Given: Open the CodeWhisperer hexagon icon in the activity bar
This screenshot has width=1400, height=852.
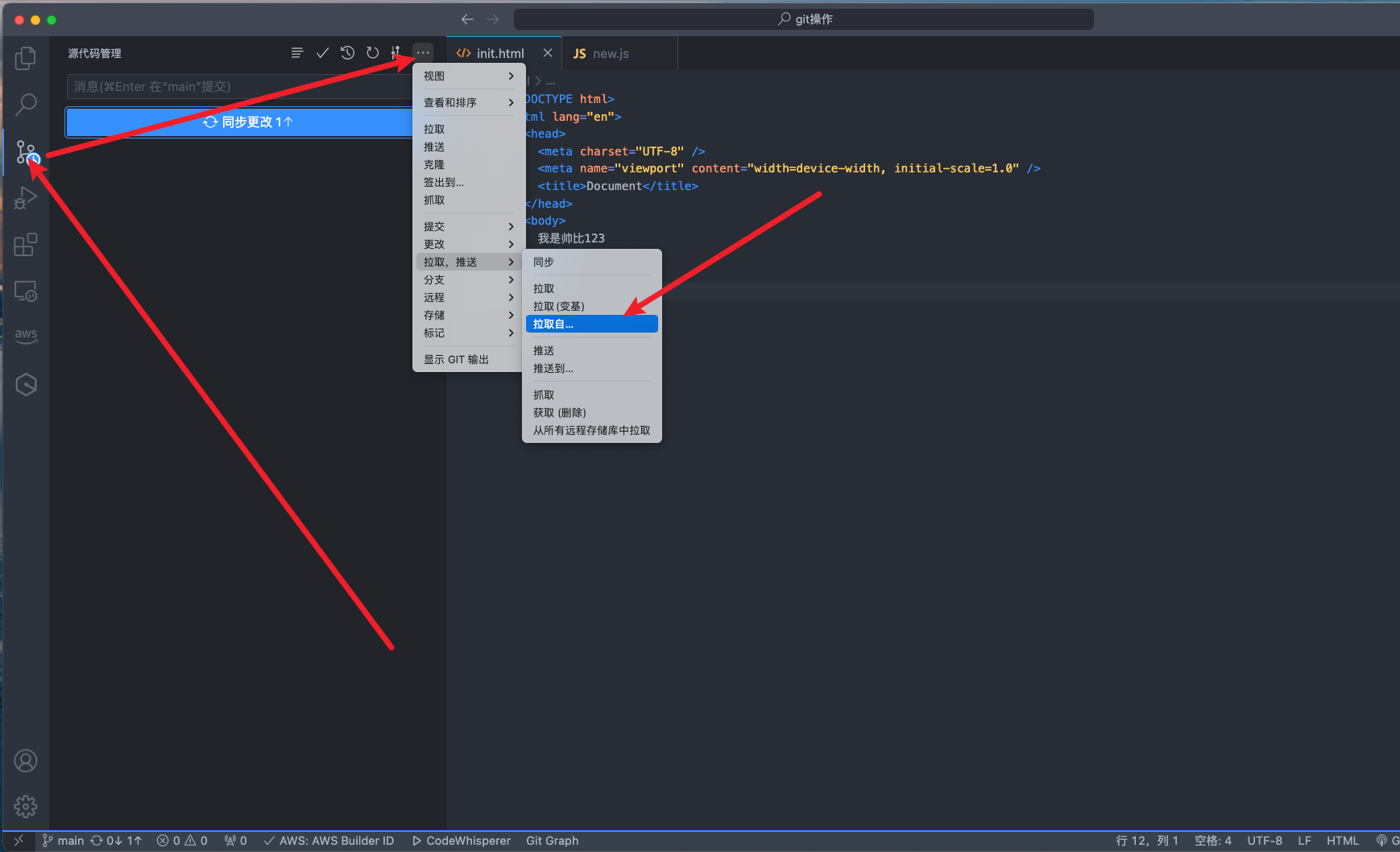Looking at the screenshot, I should (26, 384).
